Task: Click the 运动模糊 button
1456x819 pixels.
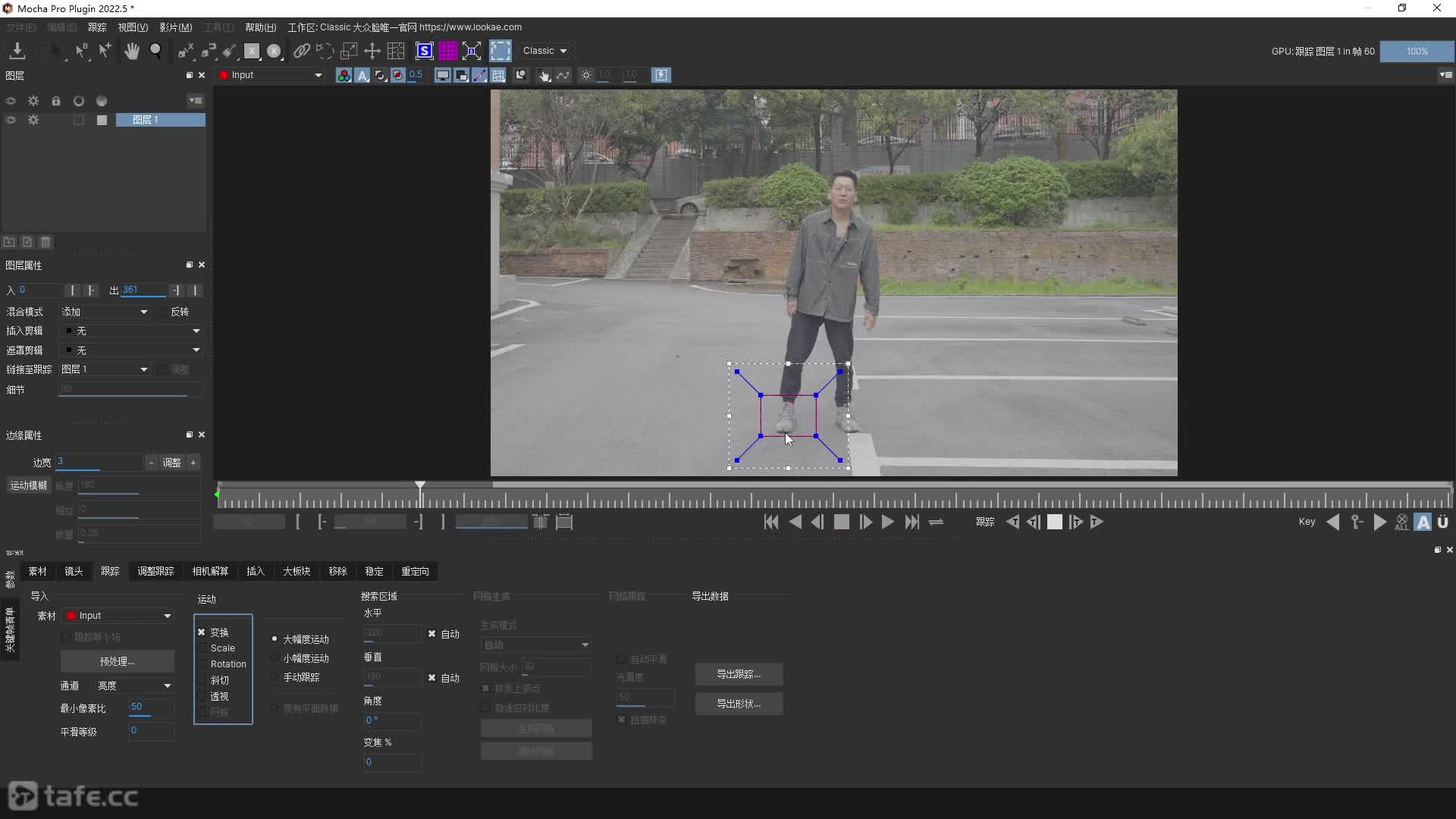Action: [x=28, y=485]
